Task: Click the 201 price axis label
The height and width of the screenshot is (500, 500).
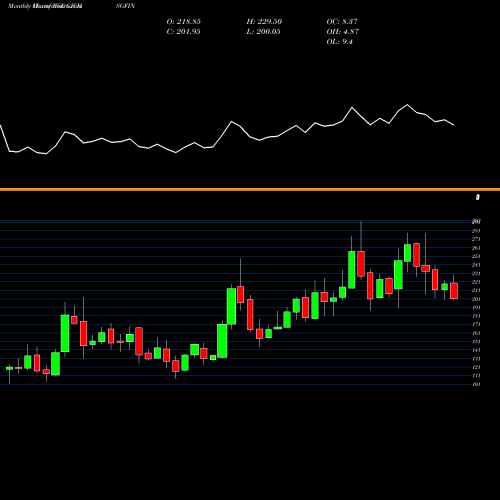Action: (476, 299)
